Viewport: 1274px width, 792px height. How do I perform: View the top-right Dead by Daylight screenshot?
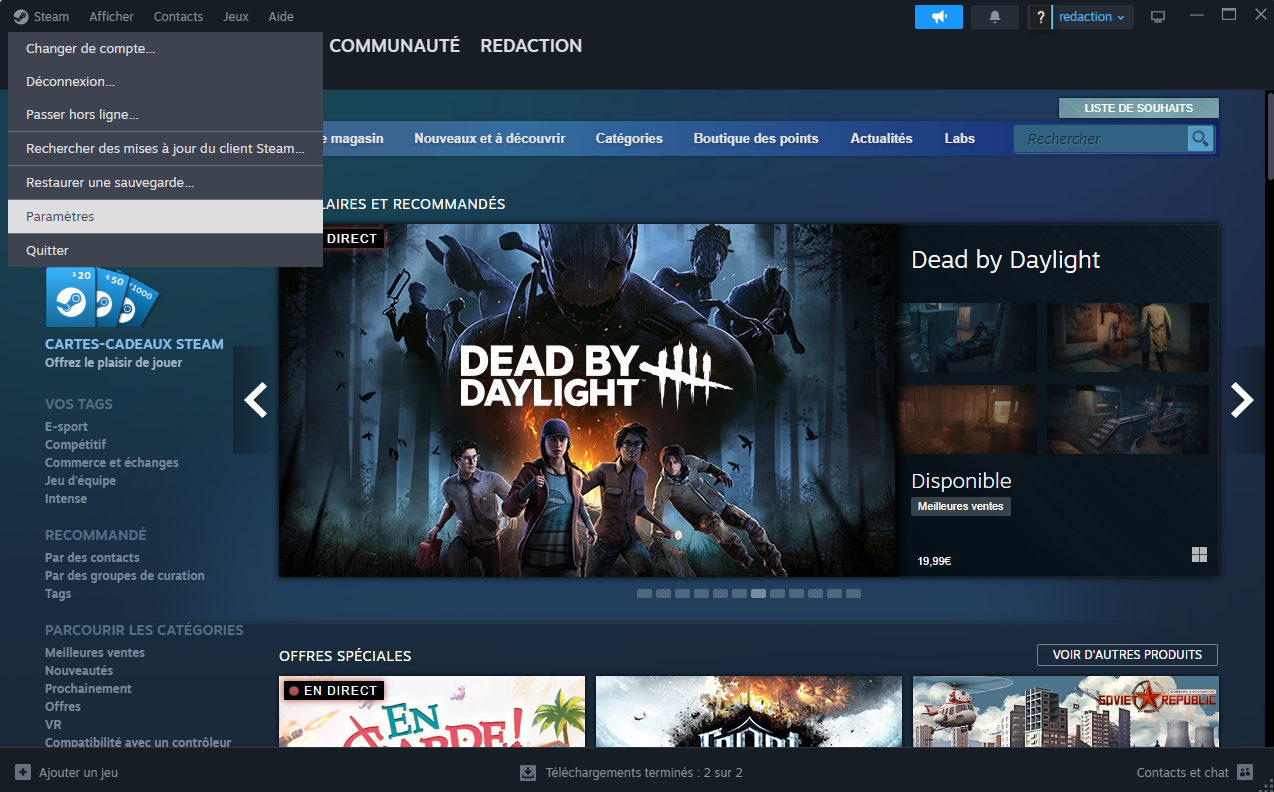coord(1128,337)
